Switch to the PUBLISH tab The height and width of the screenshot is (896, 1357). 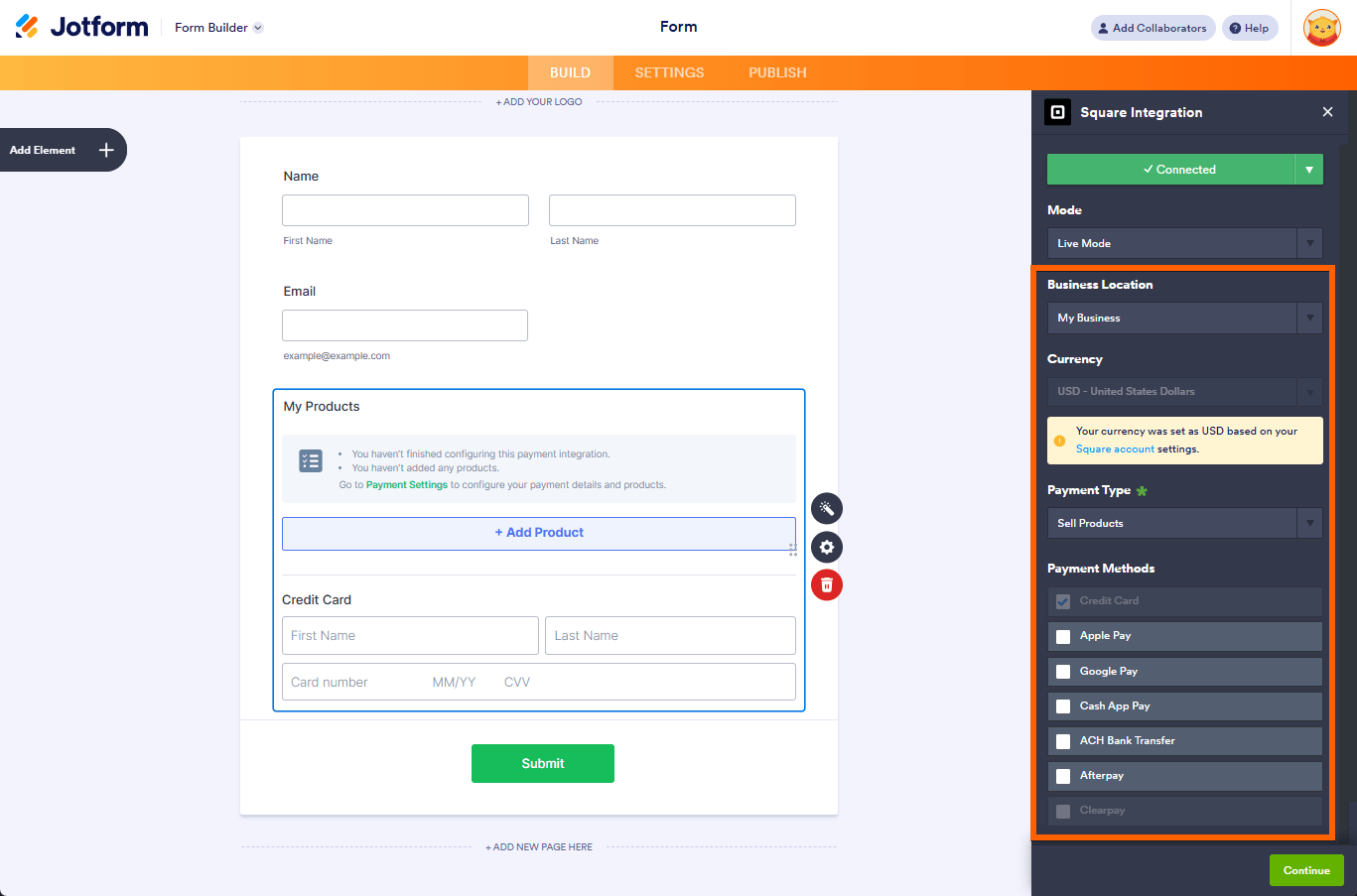[777, 72]
